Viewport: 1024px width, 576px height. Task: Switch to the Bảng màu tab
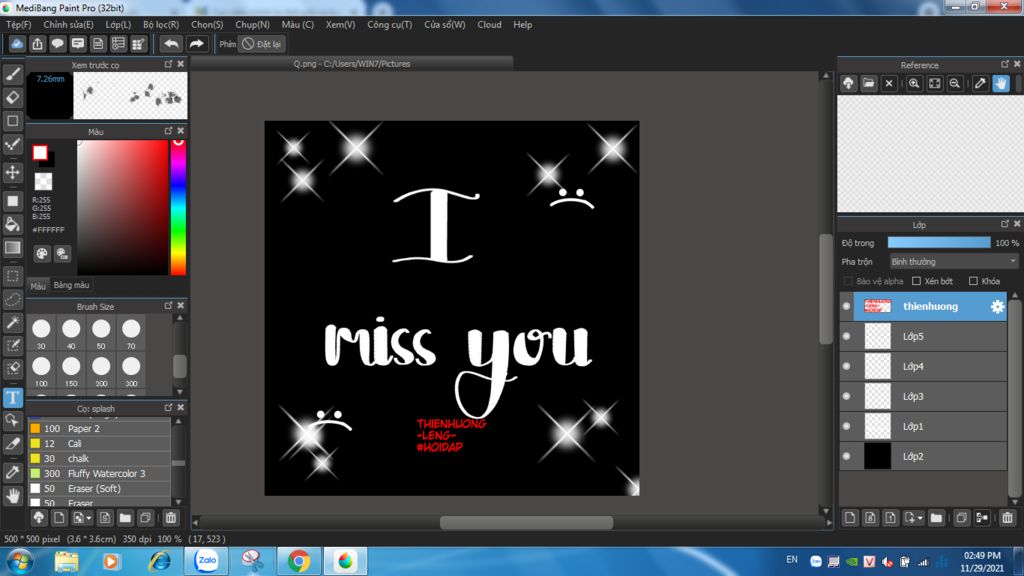coord(71,285)
